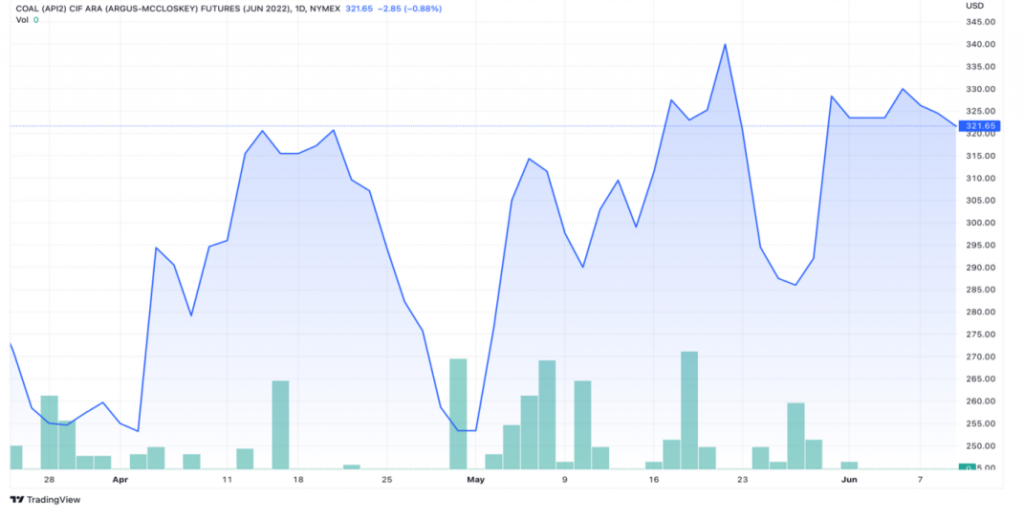Click the price peak at 340 on the line

tap(725, 44)
